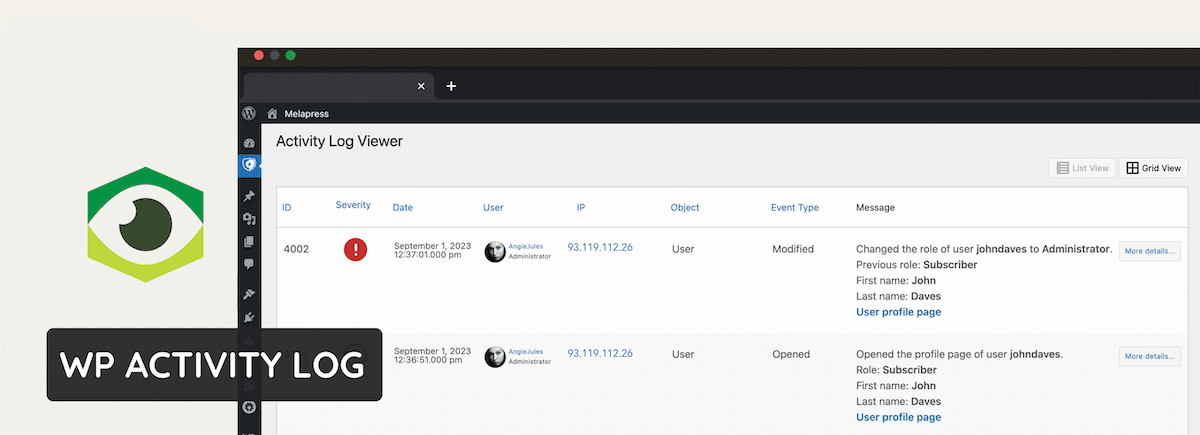
Task: Sort the log by Severity column
Action: coord(353,205)
